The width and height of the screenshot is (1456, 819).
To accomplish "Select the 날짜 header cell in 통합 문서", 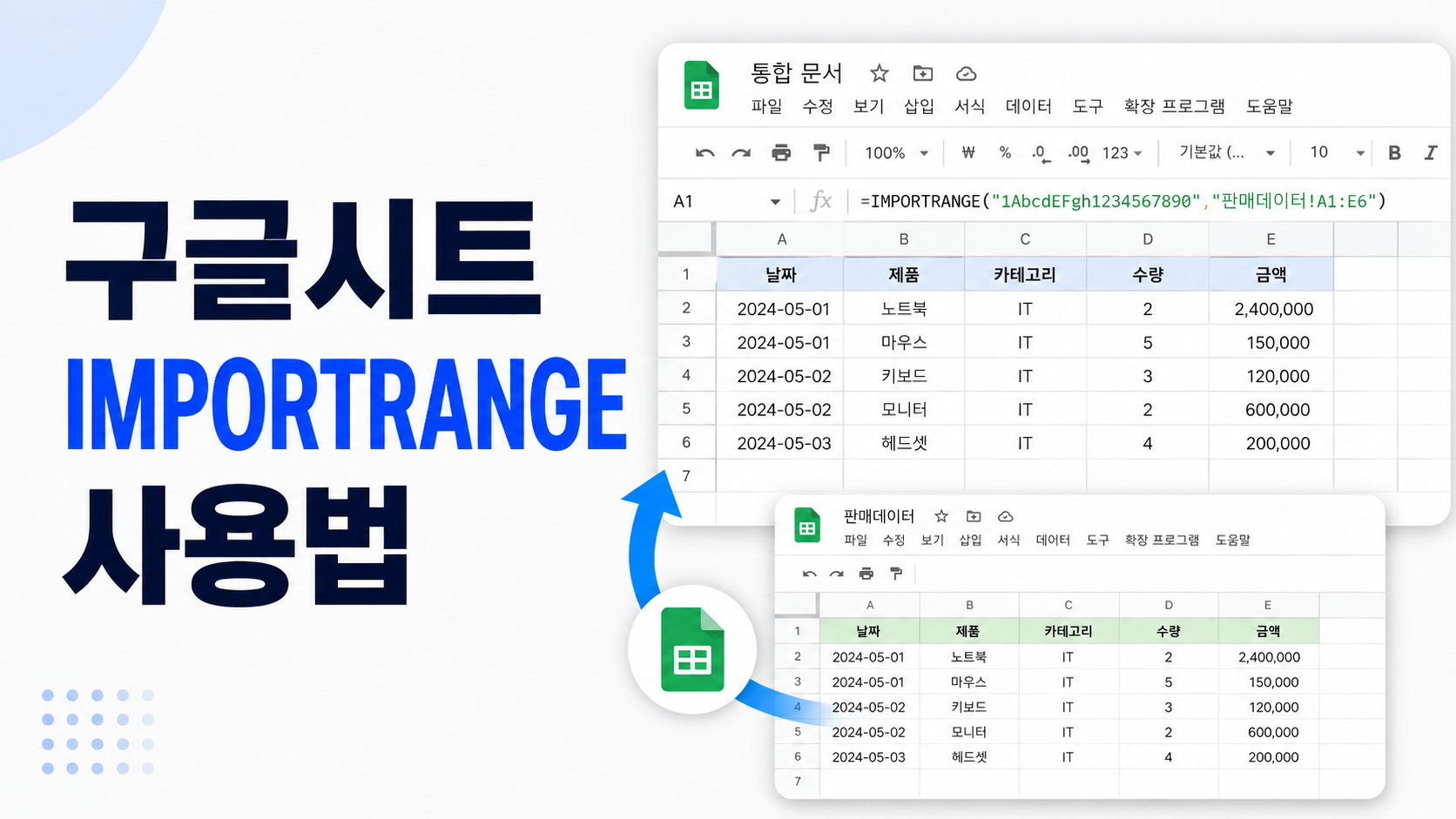I will (781, 274).
